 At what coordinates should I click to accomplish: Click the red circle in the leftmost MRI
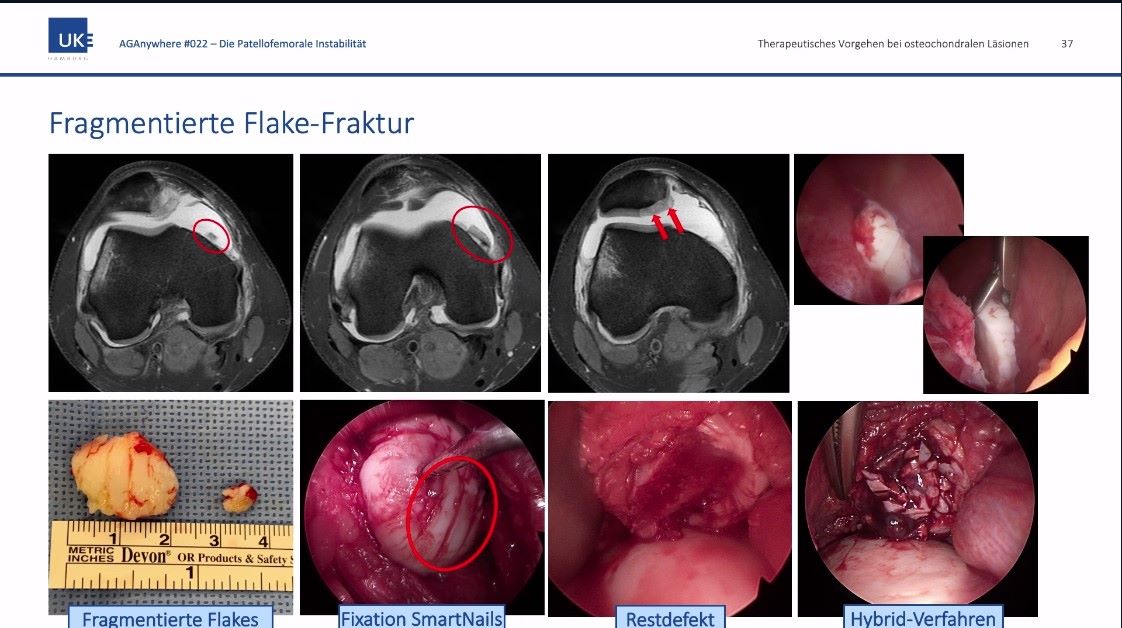click(210, 235)
